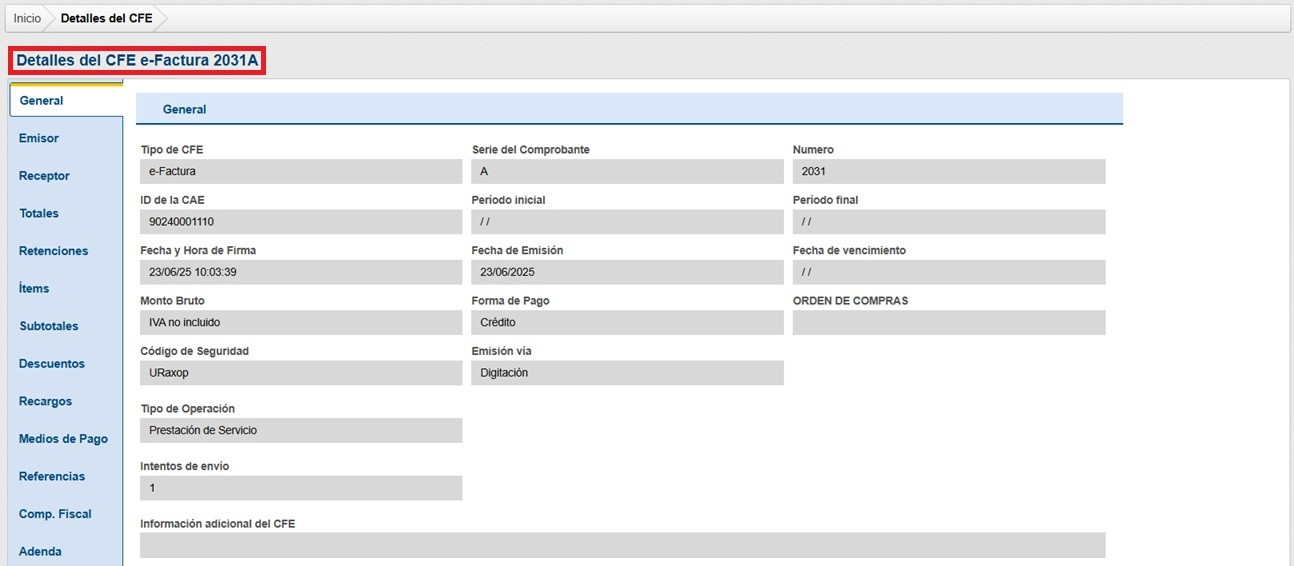Select Monto Bruto field IVA no incluido
Image resolution: width=1294 pixels, height=566 pixels.
(x=301, y=323)
